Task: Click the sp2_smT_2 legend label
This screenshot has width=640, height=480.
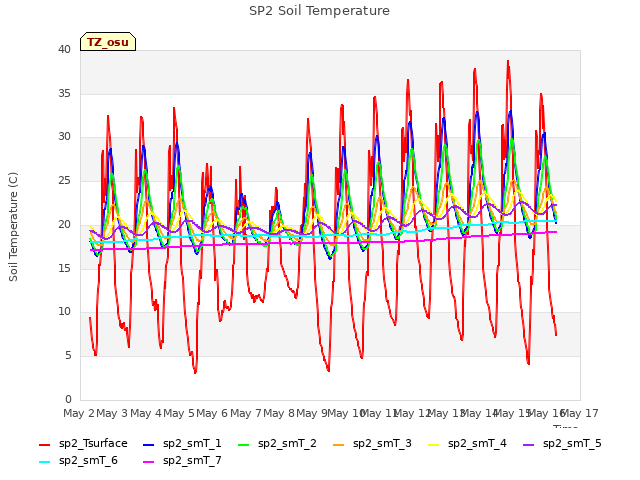Action: pyautogui.click(x=287, y=443)
